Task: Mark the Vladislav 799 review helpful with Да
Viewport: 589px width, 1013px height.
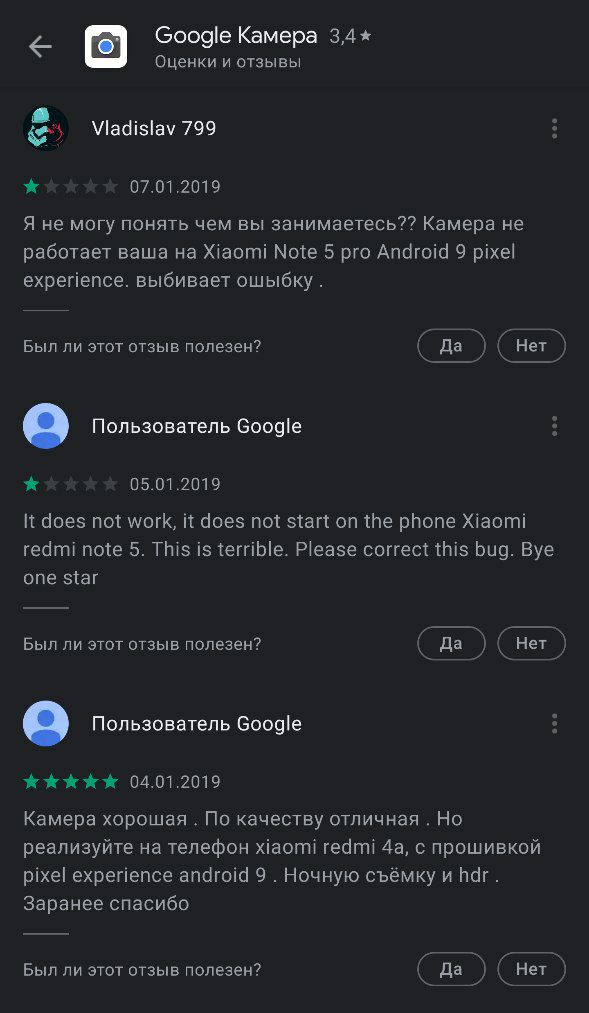Action: (x=451, y=346)
